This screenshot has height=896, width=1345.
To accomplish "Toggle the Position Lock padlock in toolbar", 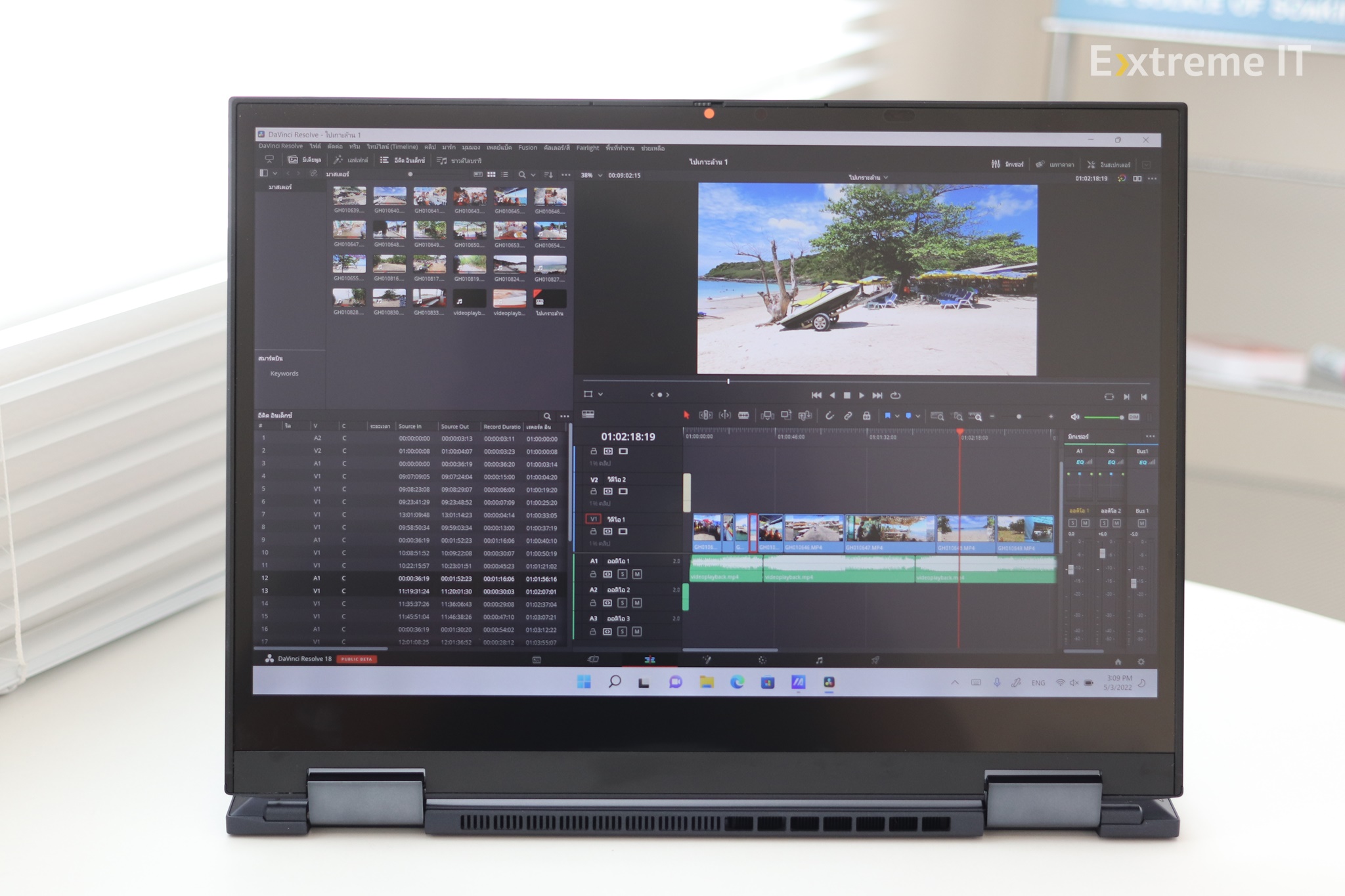I will tap(866, 416).
